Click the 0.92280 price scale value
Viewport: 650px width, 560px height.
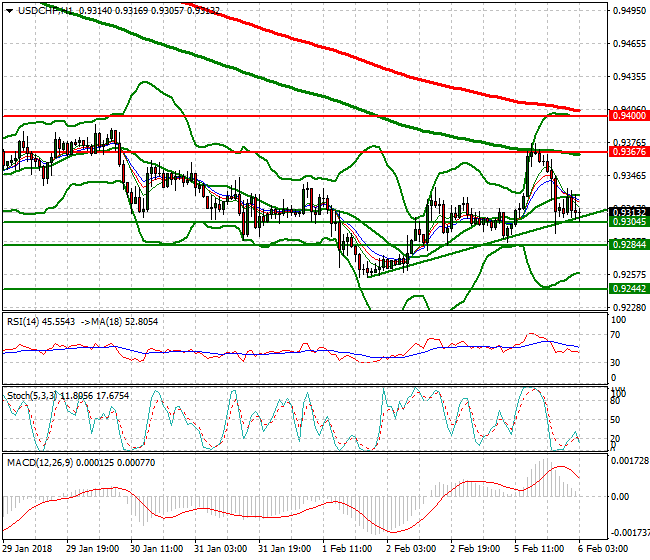point(629,308)
